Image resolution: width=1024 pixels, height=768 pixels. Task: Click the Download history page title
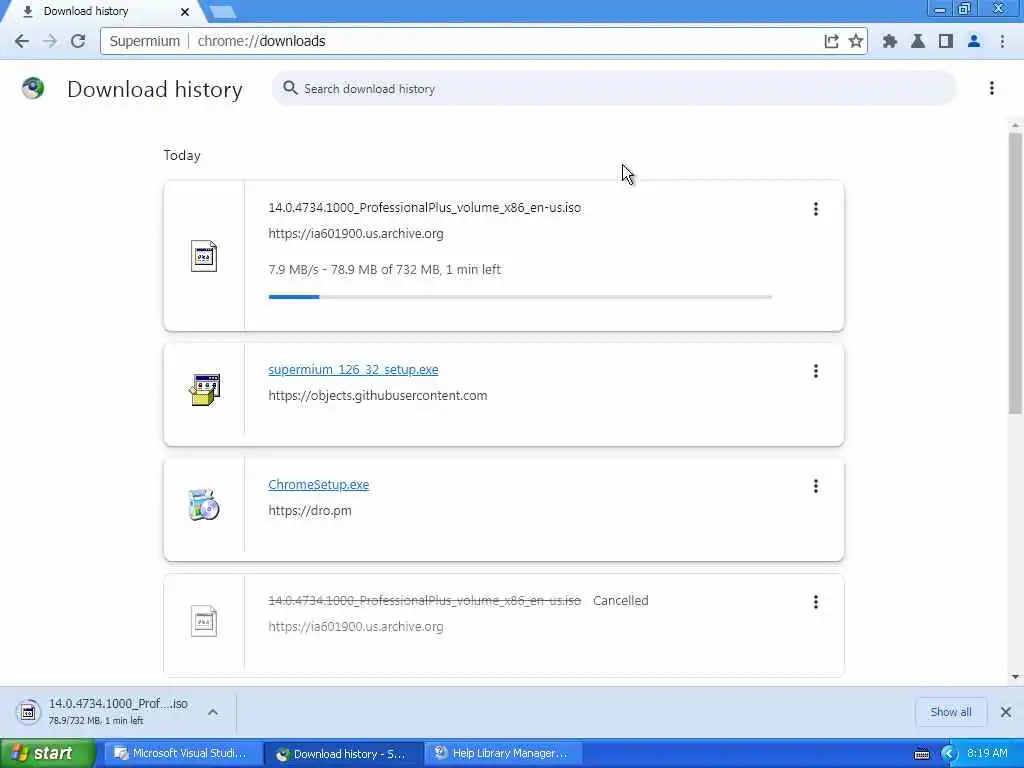click(155, 89)
